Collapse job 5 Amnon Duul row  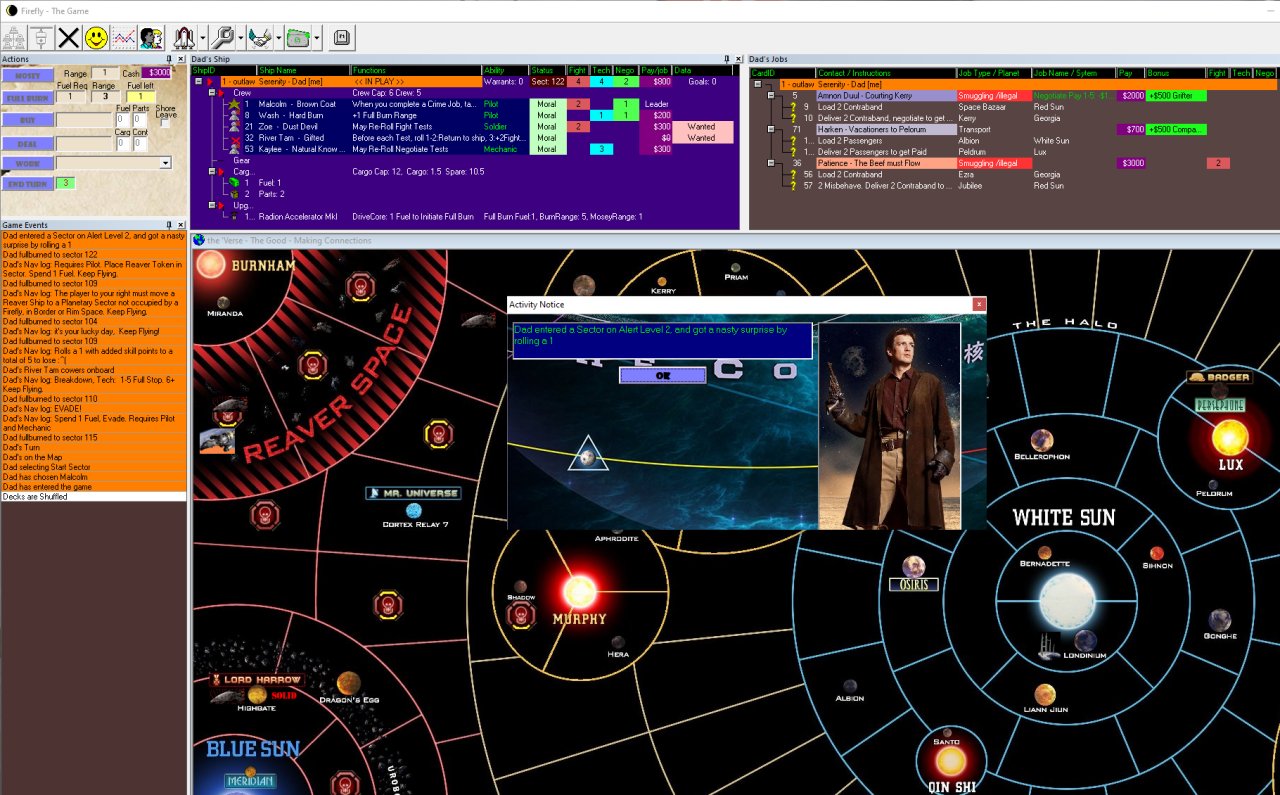pos(771,96)
